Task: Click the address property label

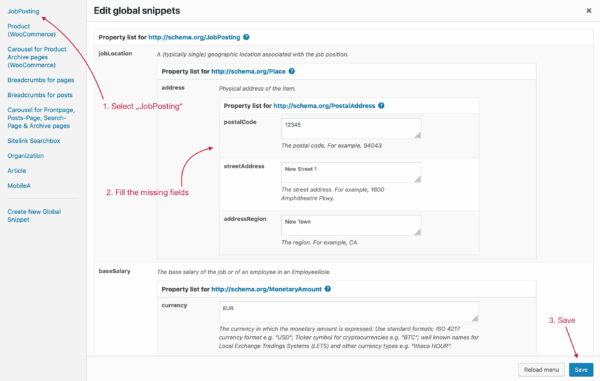Action: [173, 88]
